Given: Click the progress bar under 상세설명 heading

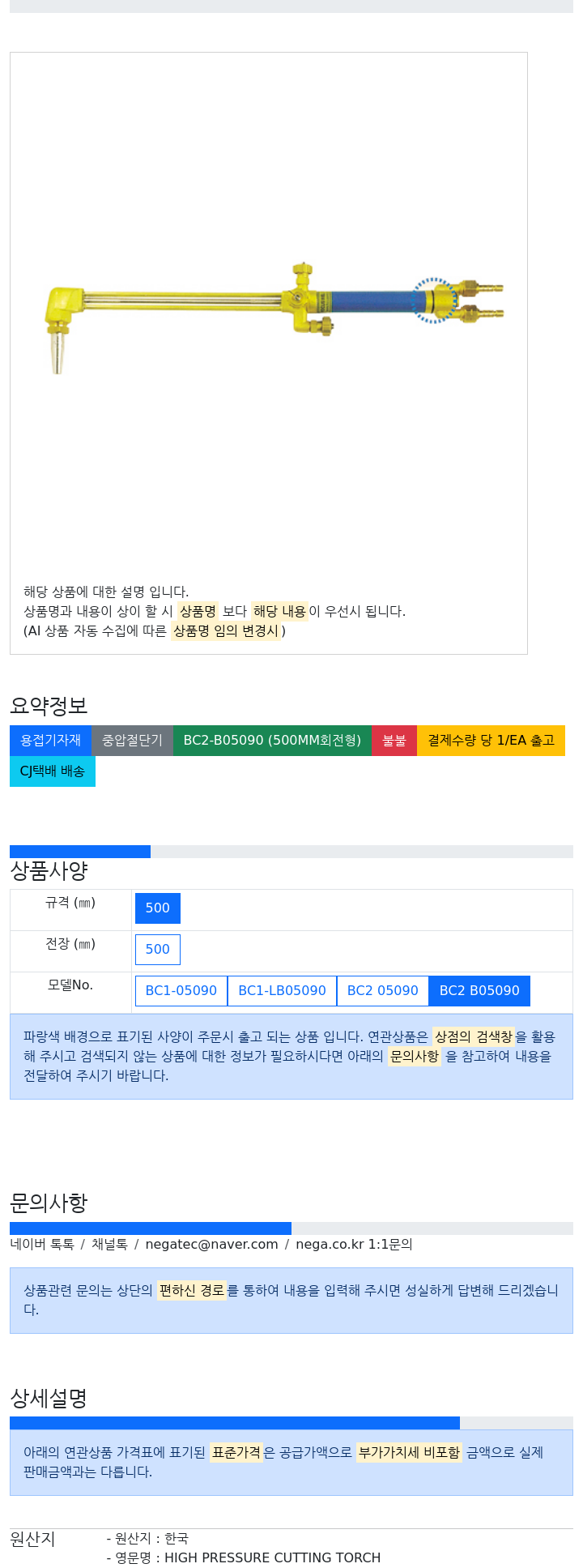Looking at the screenshot, I should pyautogui.click(x=291, y=1423).
